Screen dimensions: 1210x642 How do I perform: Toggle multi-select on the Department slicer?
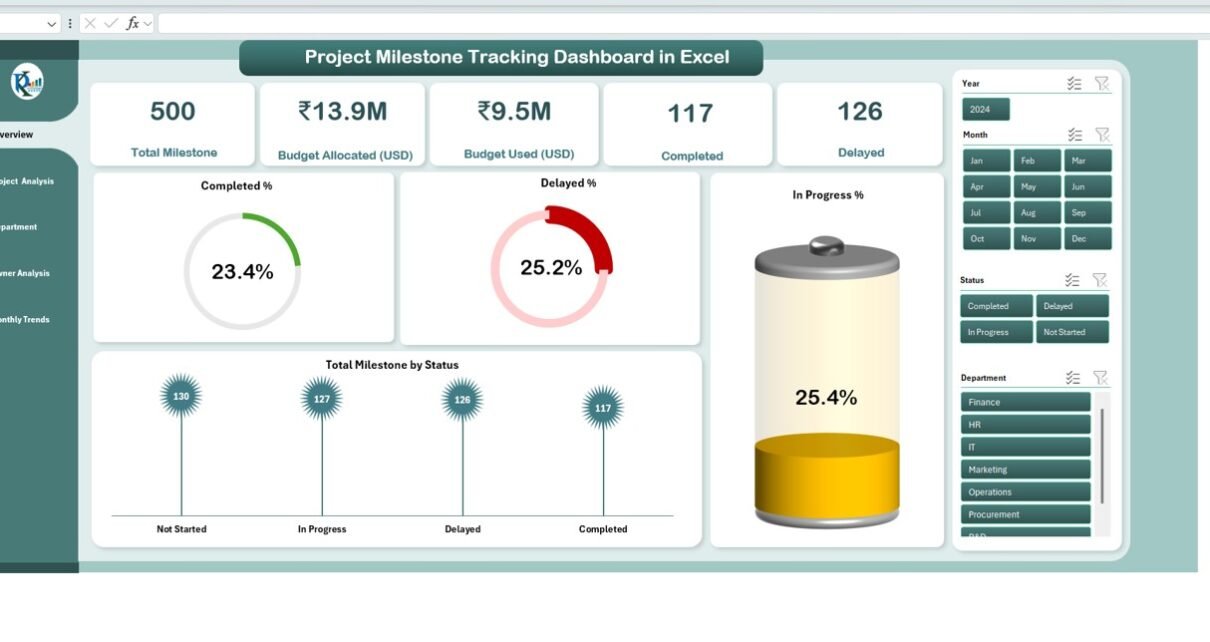click(1073, 377)
